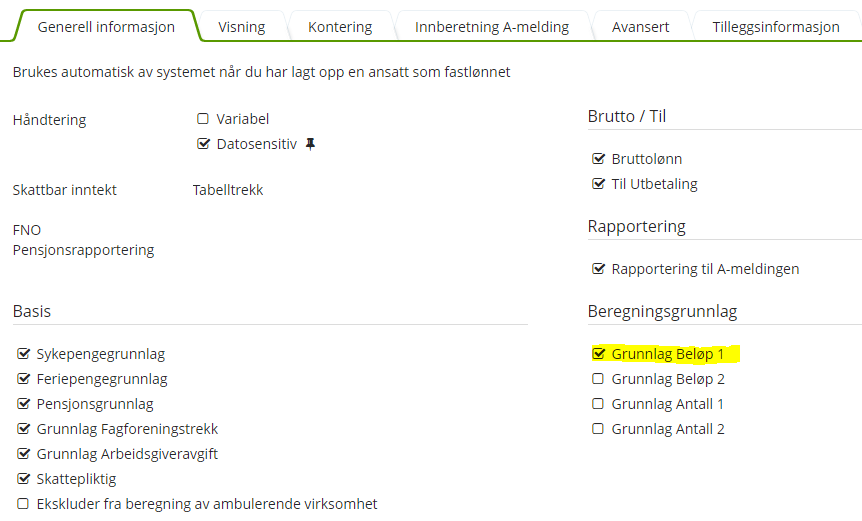Toggle the Sykepengegrunnlag checkbox

[x=23, y=354]
